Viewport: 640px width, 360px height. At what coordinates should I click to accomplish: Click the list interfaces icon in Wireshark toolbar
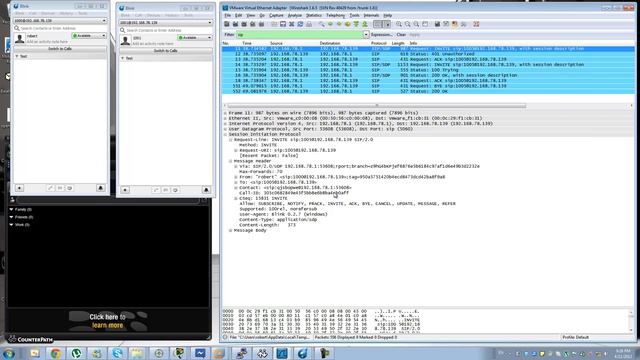pos(227,24)
